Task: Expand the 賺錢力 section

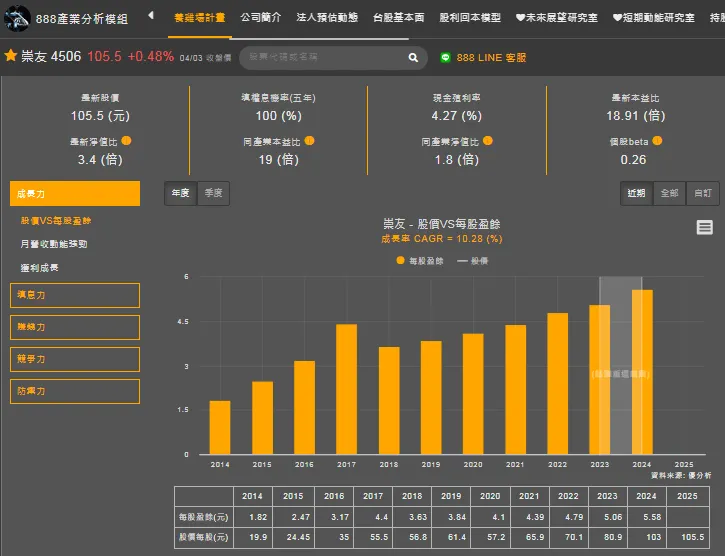Action: (75, 327)
